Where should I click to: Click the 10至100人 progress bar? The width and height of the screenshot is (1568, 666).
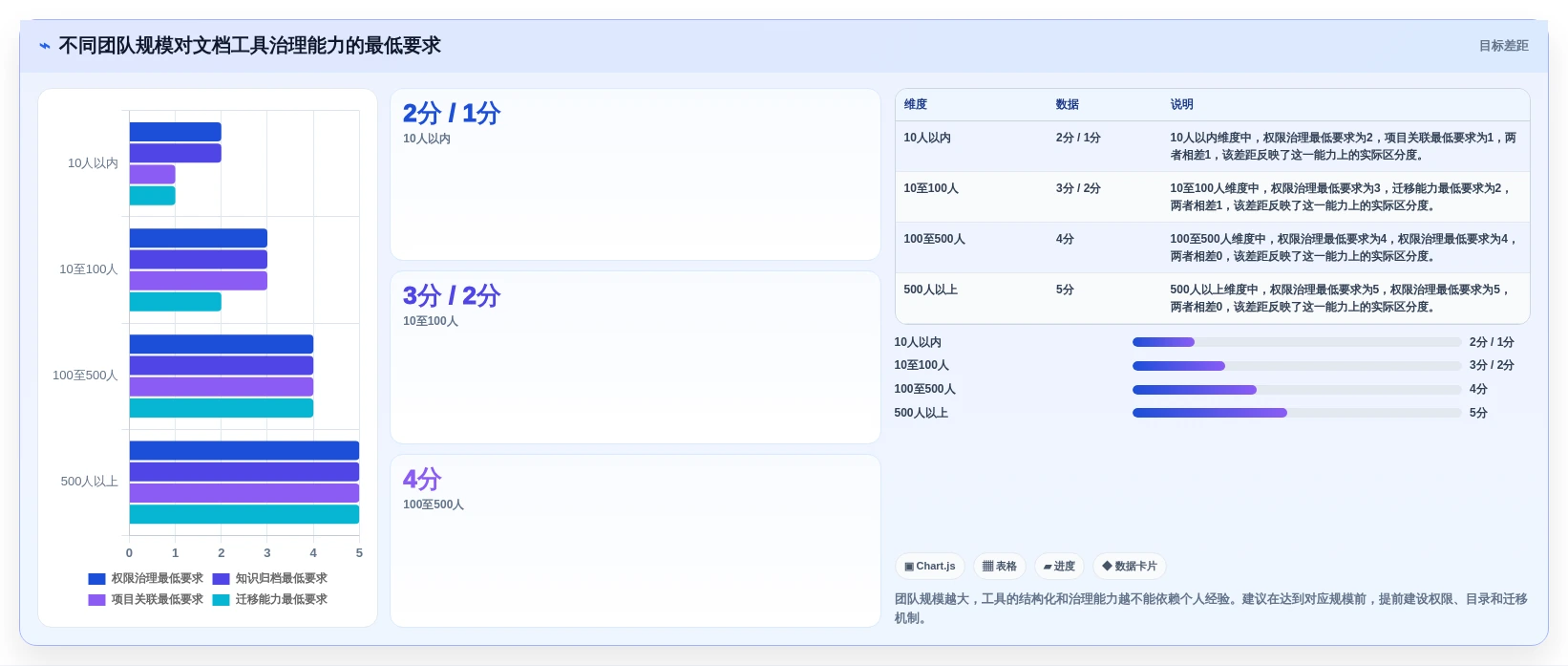pyautogui.click(x=1297, y=366)
